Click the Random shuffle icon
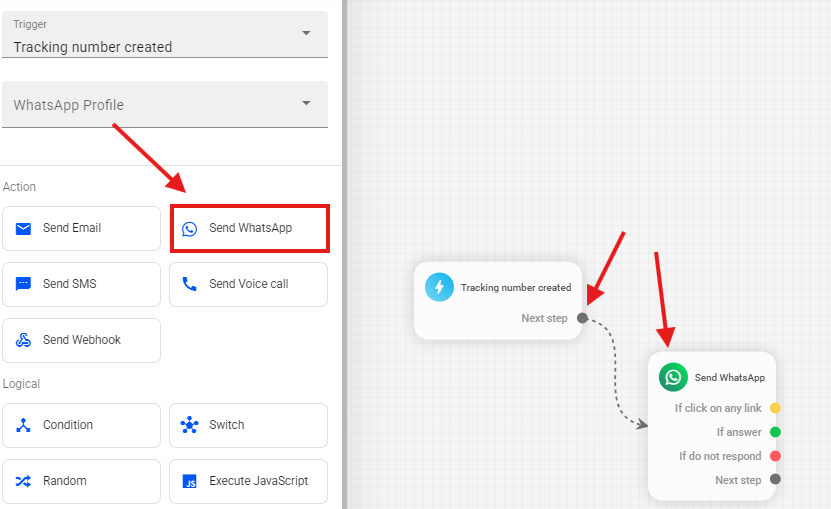The image size is (831, 509). coord(24,481)
